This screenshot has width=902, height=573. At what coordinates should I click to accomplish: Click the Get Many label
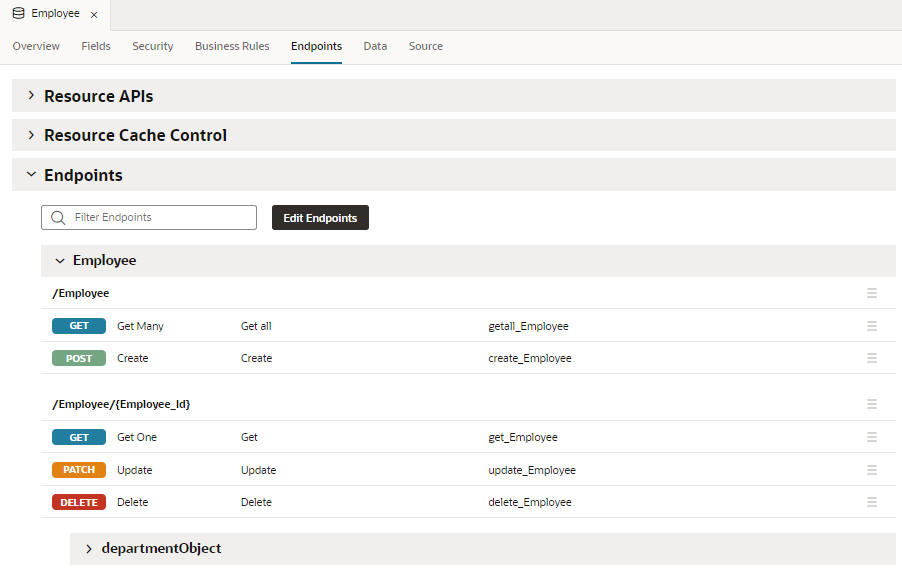(140, 326)
